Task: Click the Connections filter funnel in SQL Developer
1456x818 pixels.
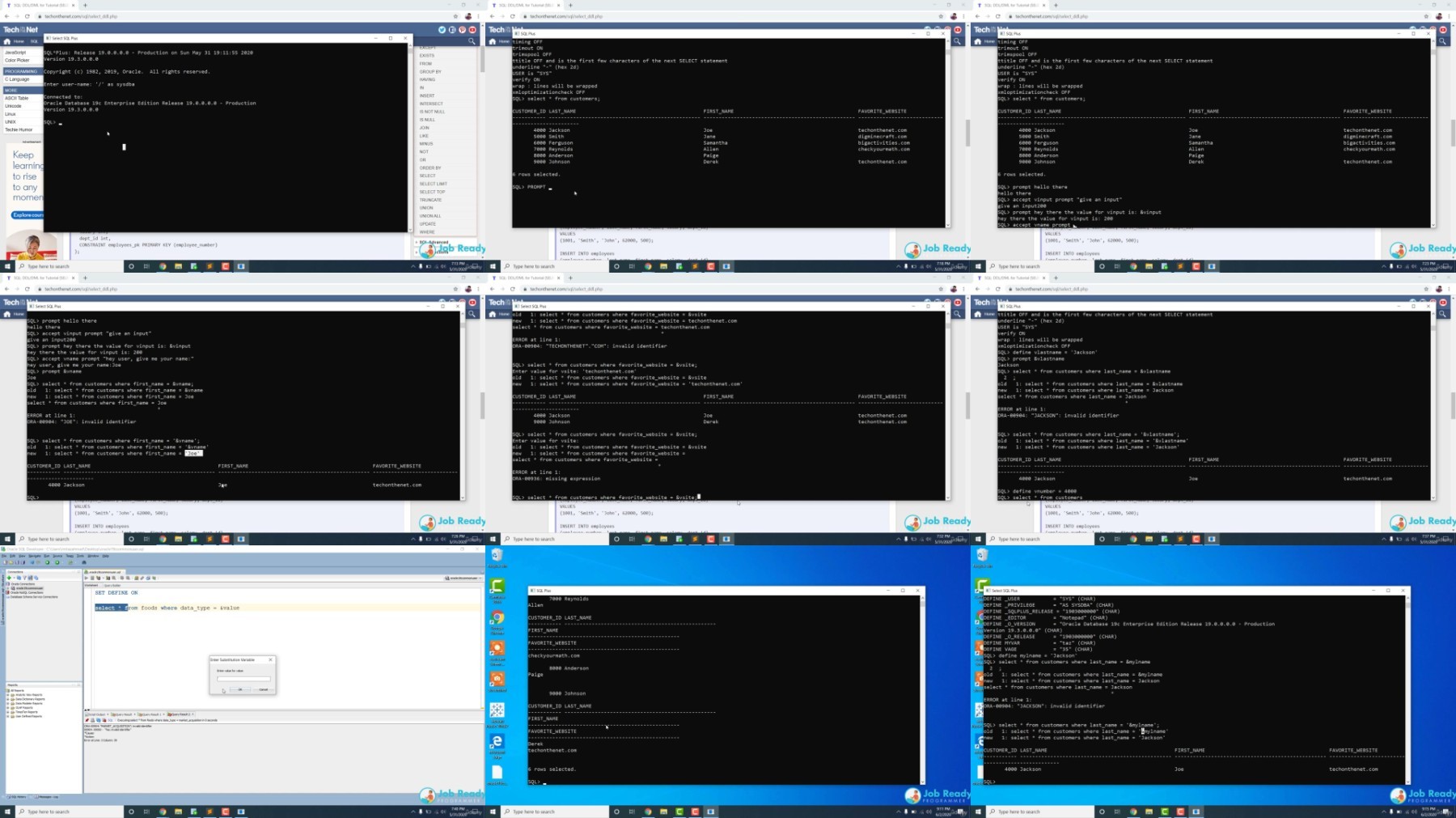Action: (x=24, y=578)
